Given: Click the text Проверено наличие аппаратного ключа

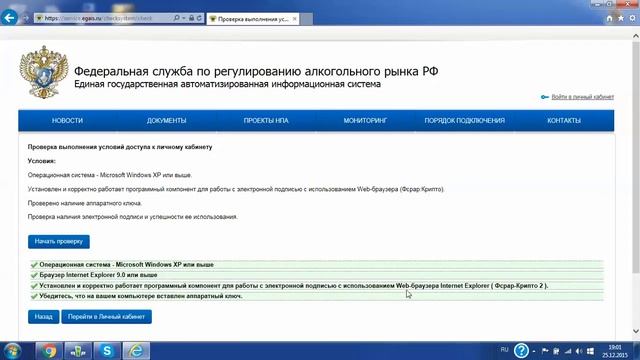Looking at the screenshot, I should pyautogui.click(x=85, y=203).
